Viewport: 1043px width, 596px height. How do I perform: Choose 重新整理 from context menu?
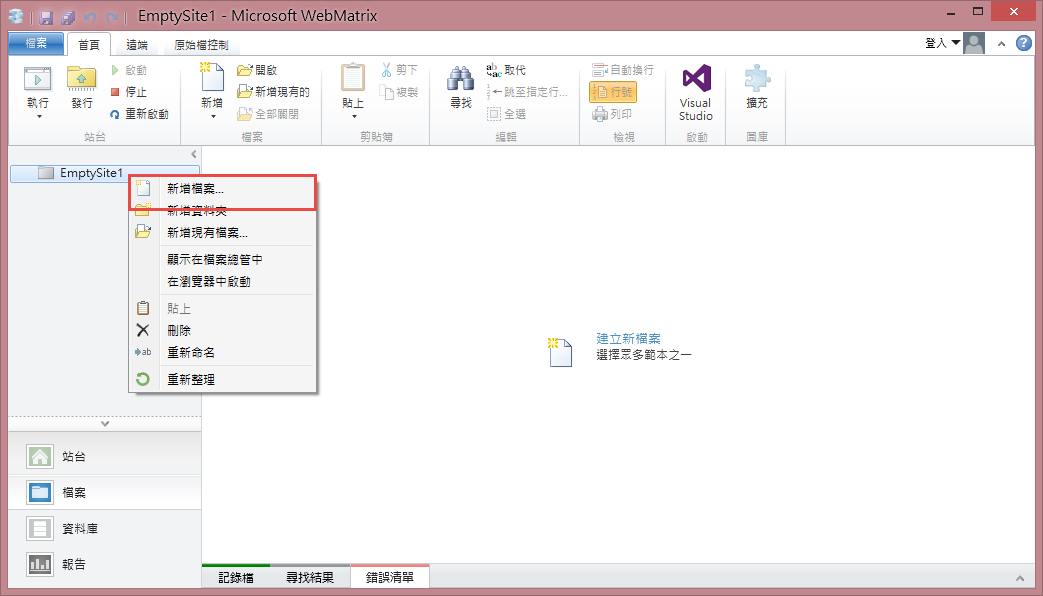click(222, 380)
